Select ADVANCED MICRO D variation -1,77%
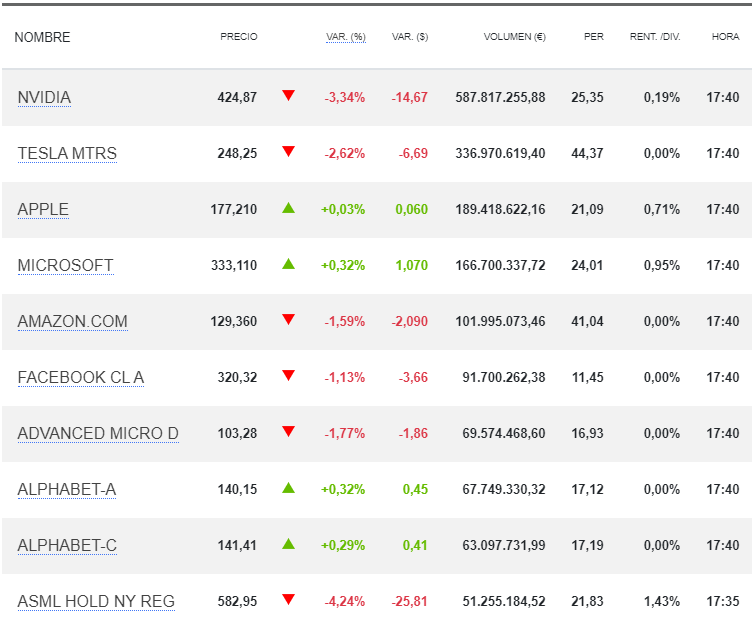Screen dimensions: 753x636 pos(345,433)
